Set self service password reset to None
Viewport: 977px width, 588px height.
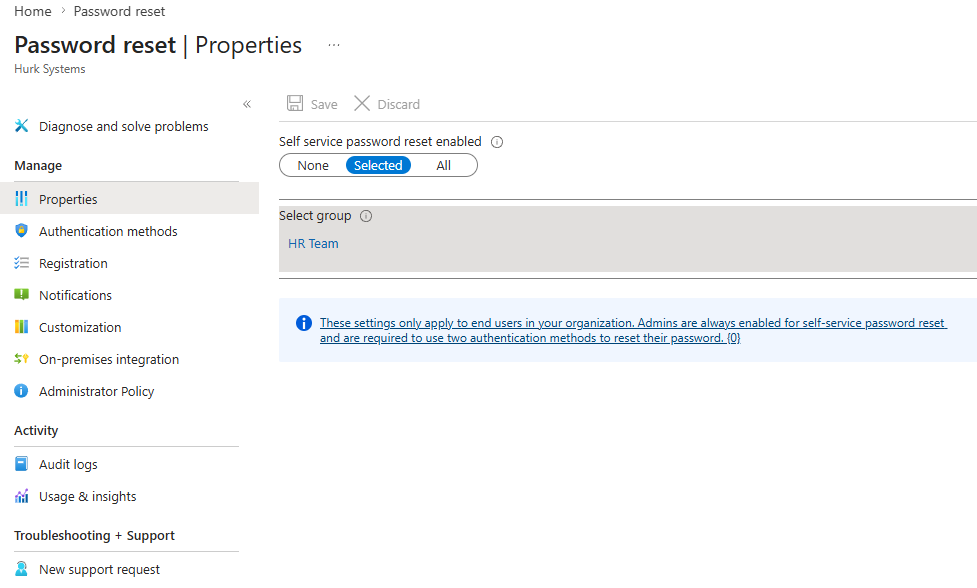click(x=313, y=166)
